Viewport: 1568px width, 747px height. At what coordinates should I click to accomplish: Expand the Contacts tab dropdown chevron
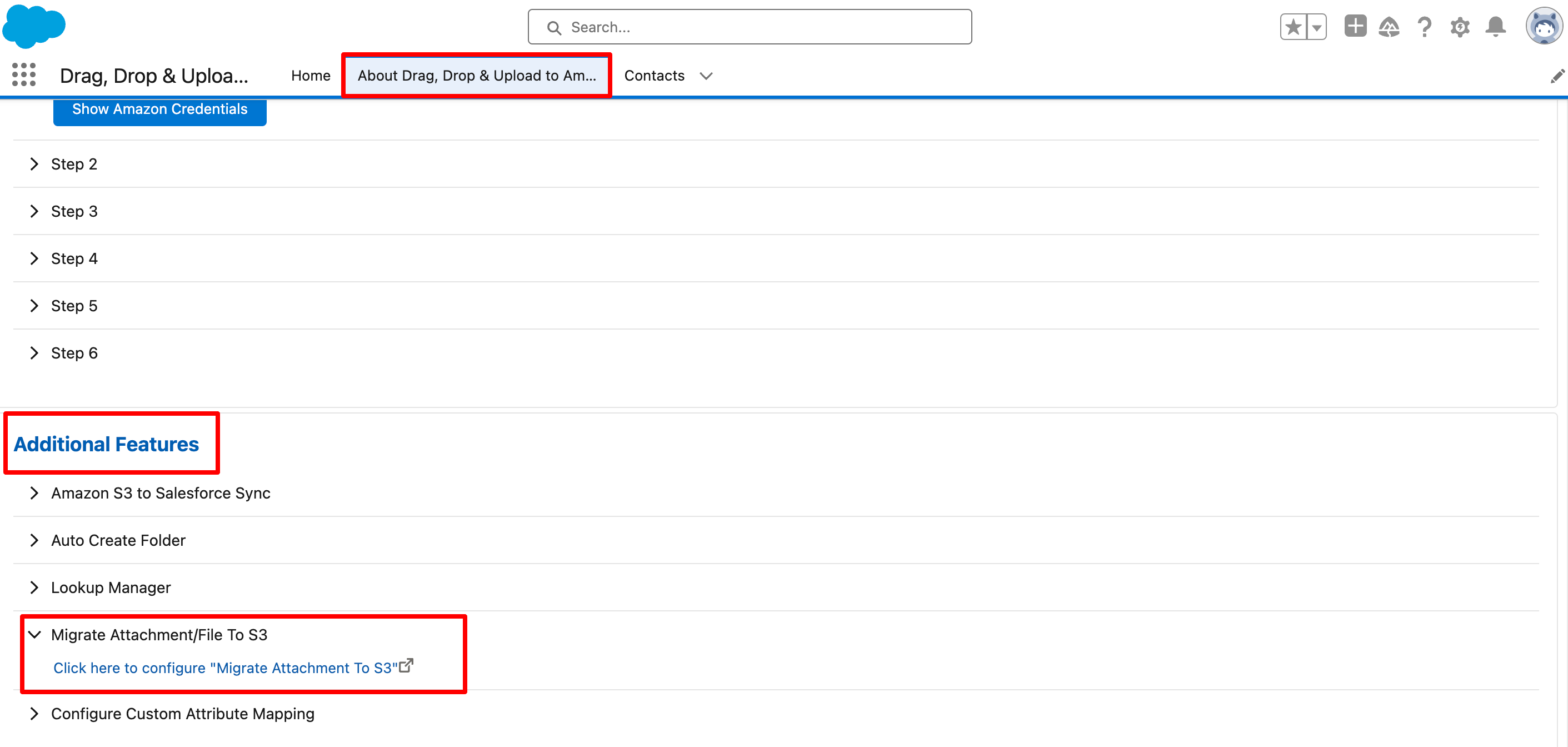[x=706, y=76]
